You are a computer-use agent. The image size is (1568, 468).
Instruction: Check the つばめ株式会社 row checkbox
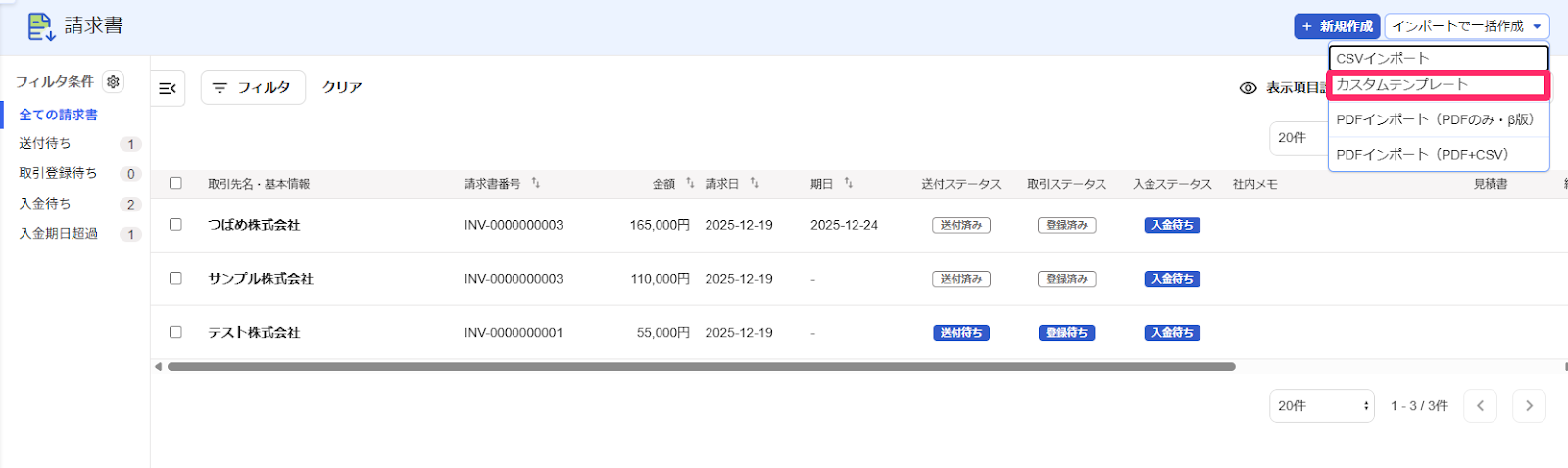click(175, 224)
